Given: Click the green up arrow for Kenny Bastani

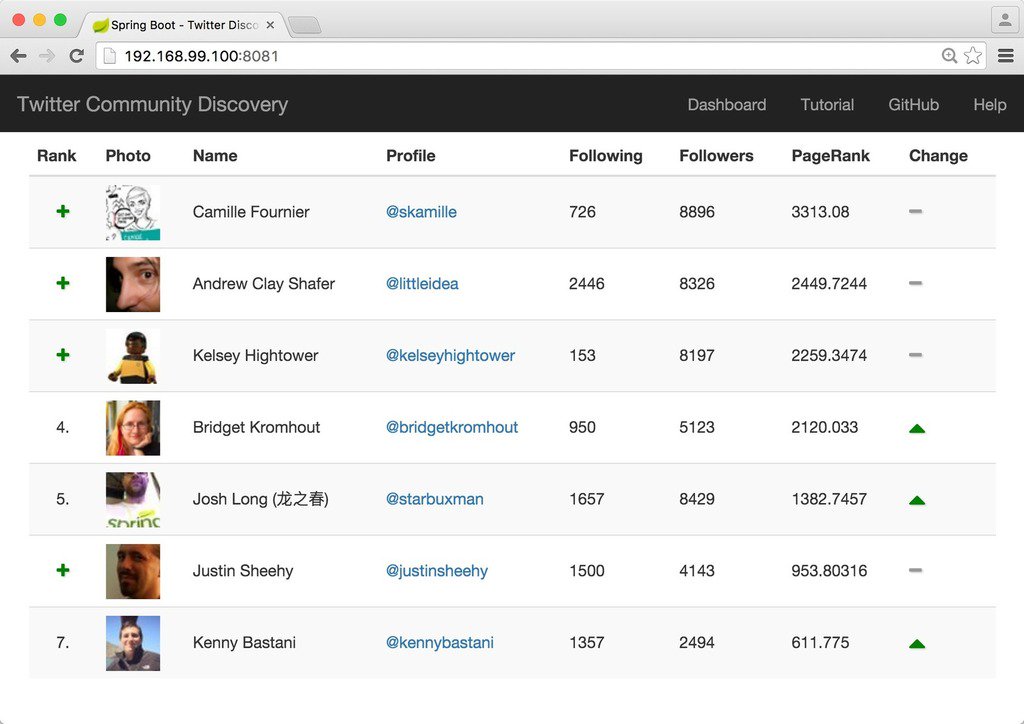Looking at the screenshot, I should (x=917, y=644).
